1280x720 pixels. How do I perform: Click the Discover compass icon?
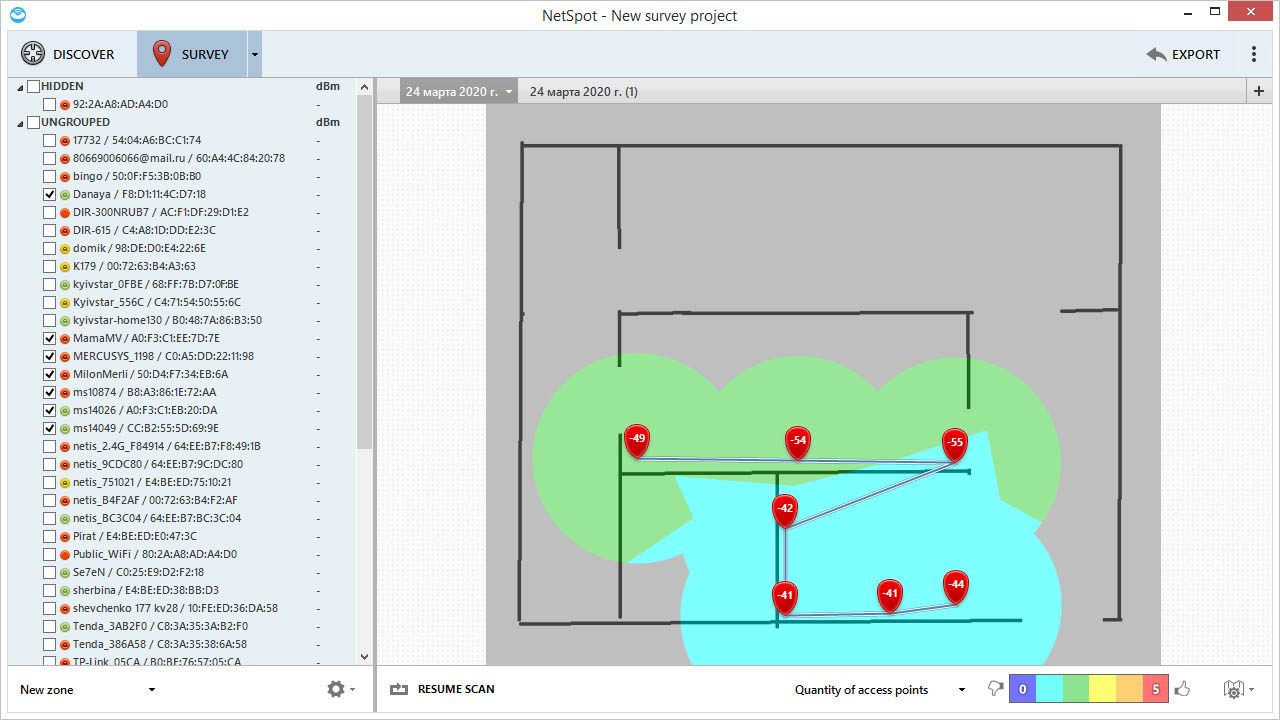coord(33,54)
